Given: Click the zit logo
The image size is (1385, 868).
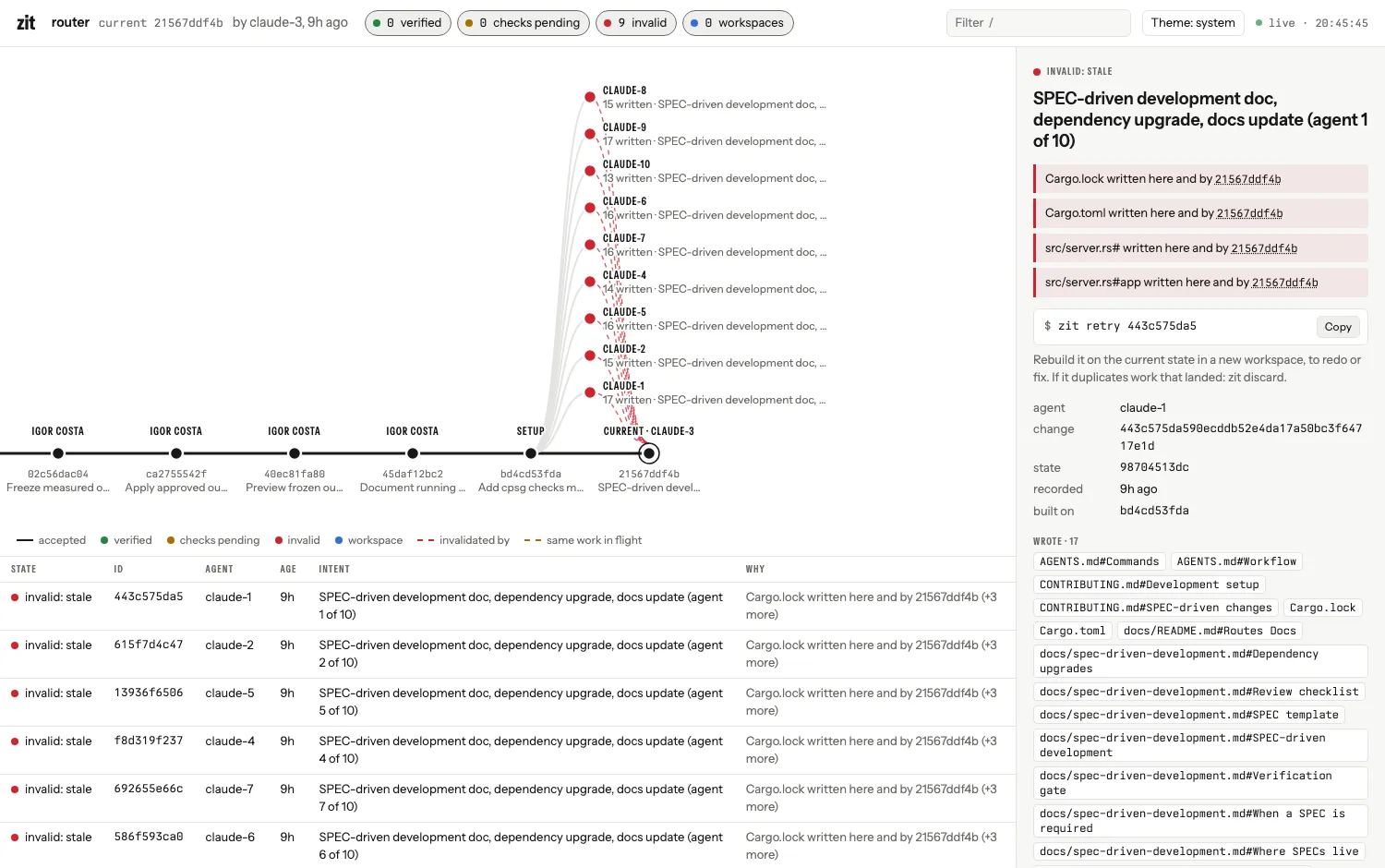Looking at the screenshot, I should click(x=26, y=23).
